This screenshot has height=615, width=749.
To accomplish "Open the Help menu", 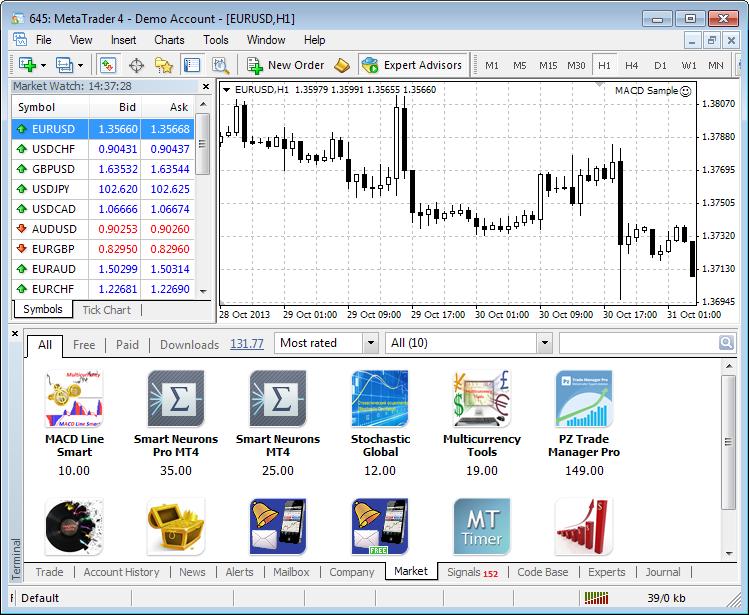I will (314, 40).
